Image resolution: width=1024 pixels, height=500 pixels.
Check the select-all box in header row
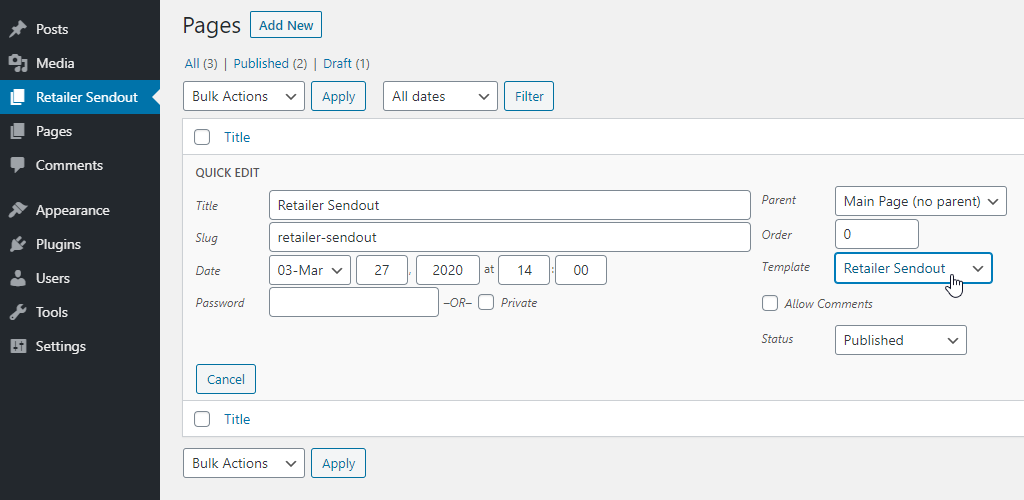pos(202,137)
